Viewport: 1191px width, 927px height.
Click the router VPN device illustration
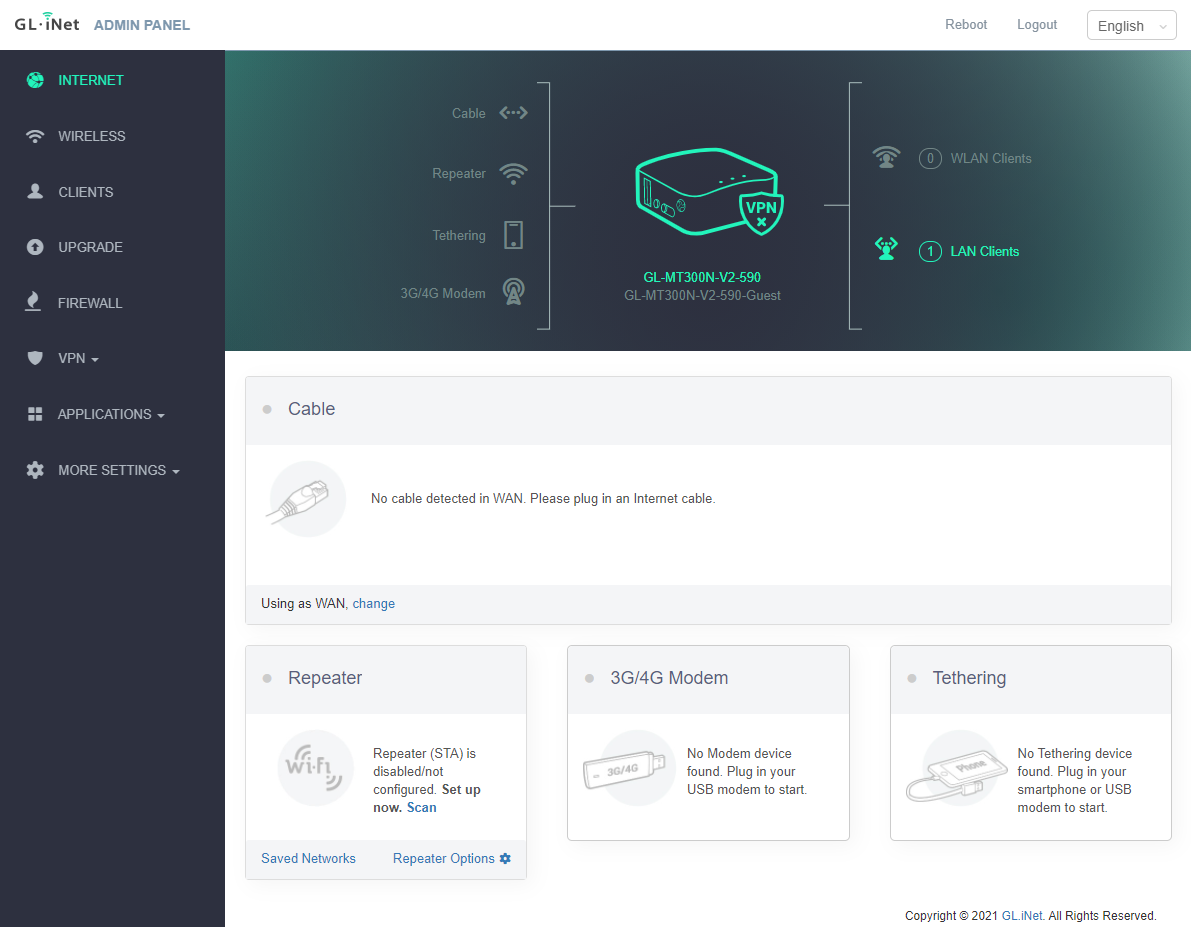pos(708,193)
